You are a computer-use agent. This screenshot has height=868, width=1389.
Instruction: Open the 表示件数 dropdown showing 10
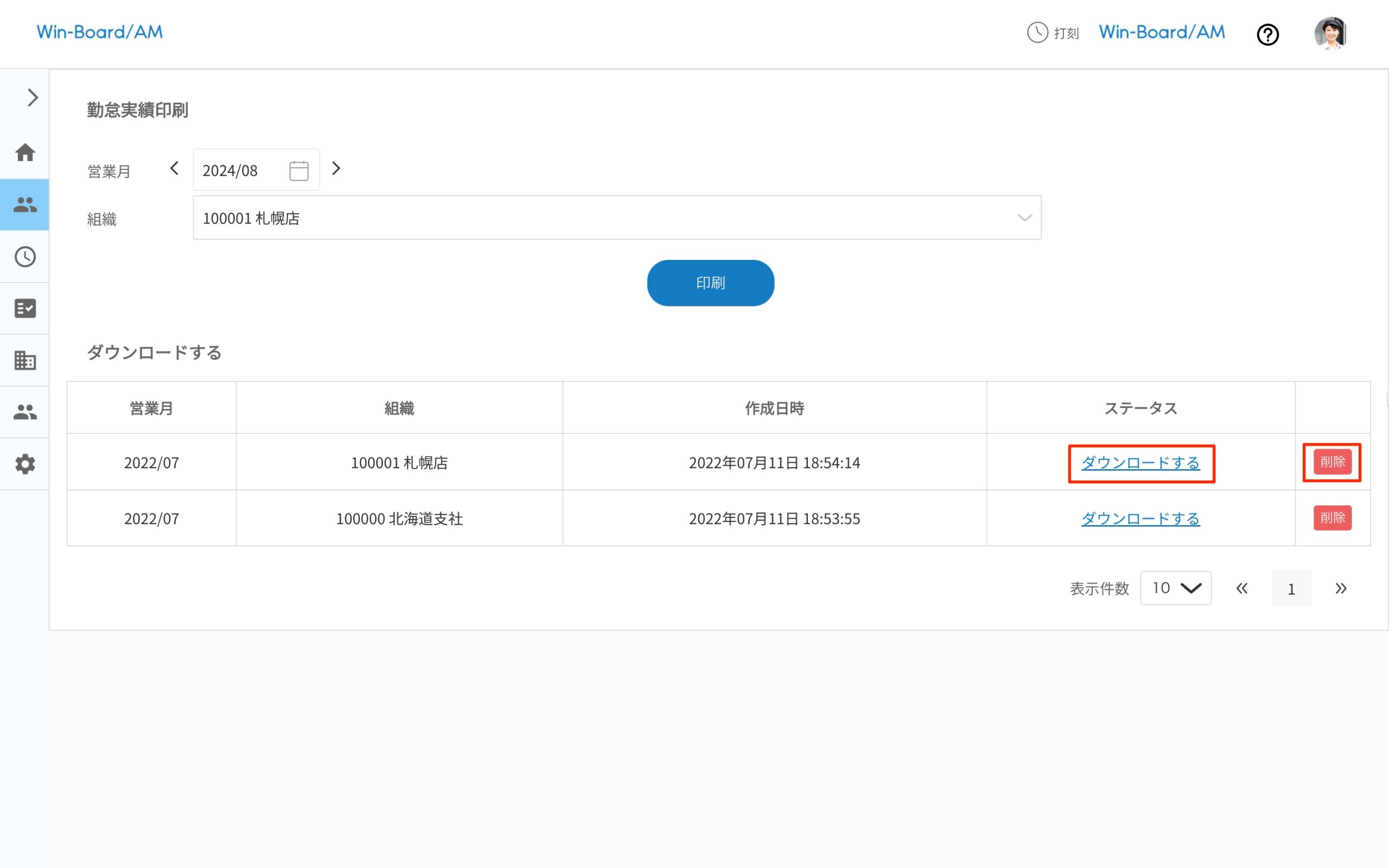click(1175, 588)
